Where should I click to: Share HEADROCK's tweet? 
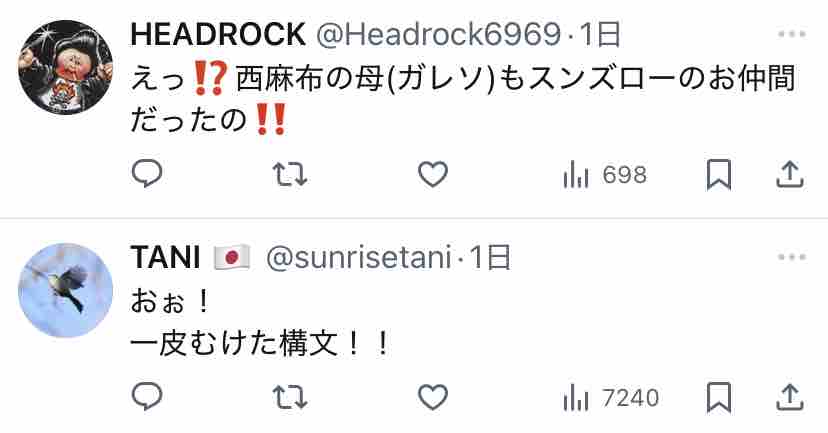coord(790,174)
